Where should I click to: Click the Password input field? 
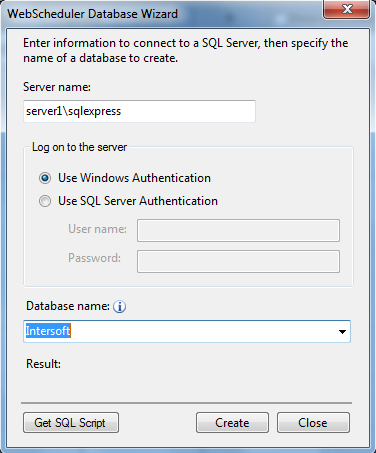[238, 261]
